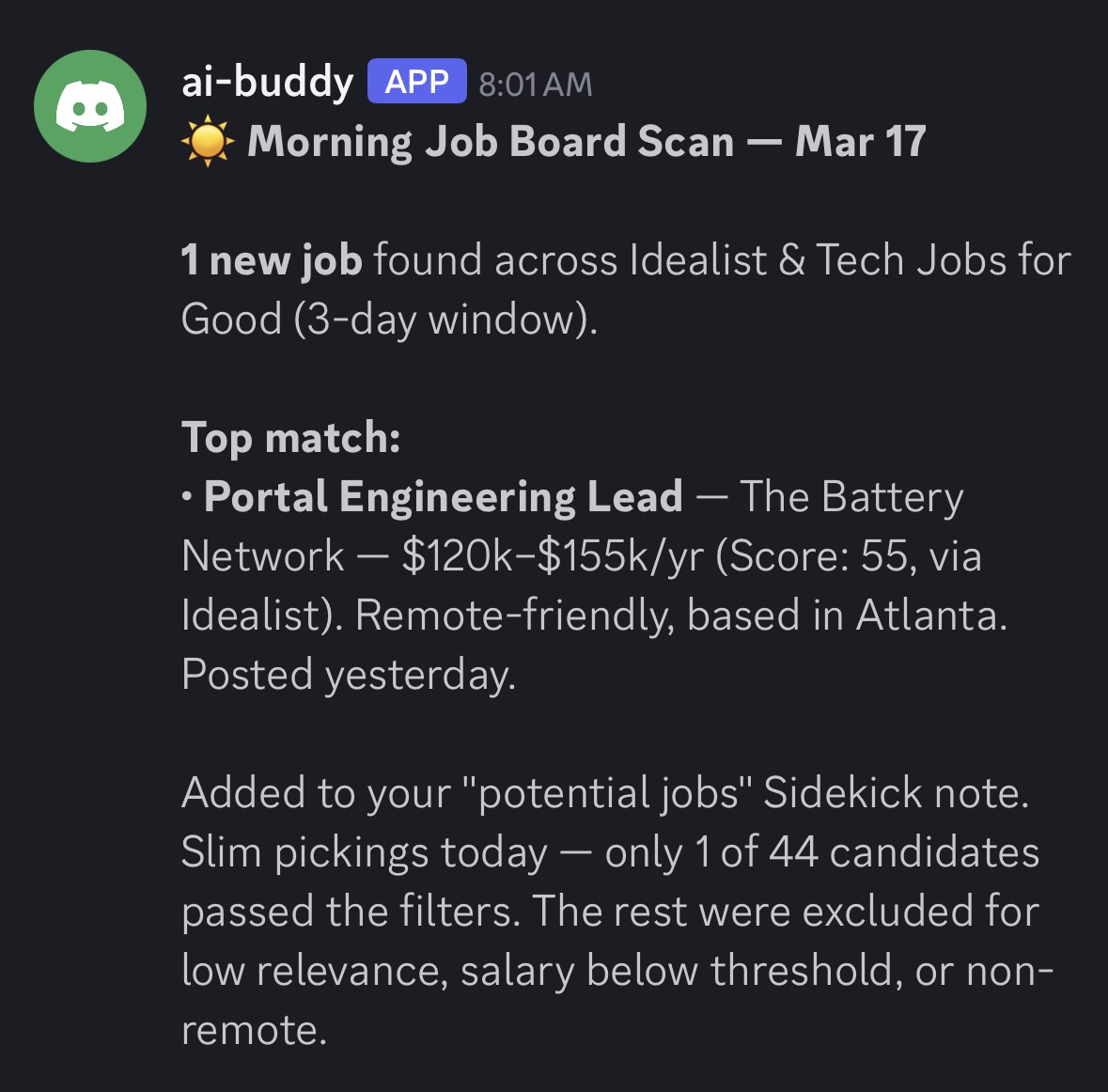Click the ai-buddy green Discord avatar

[x=90, y=106]
